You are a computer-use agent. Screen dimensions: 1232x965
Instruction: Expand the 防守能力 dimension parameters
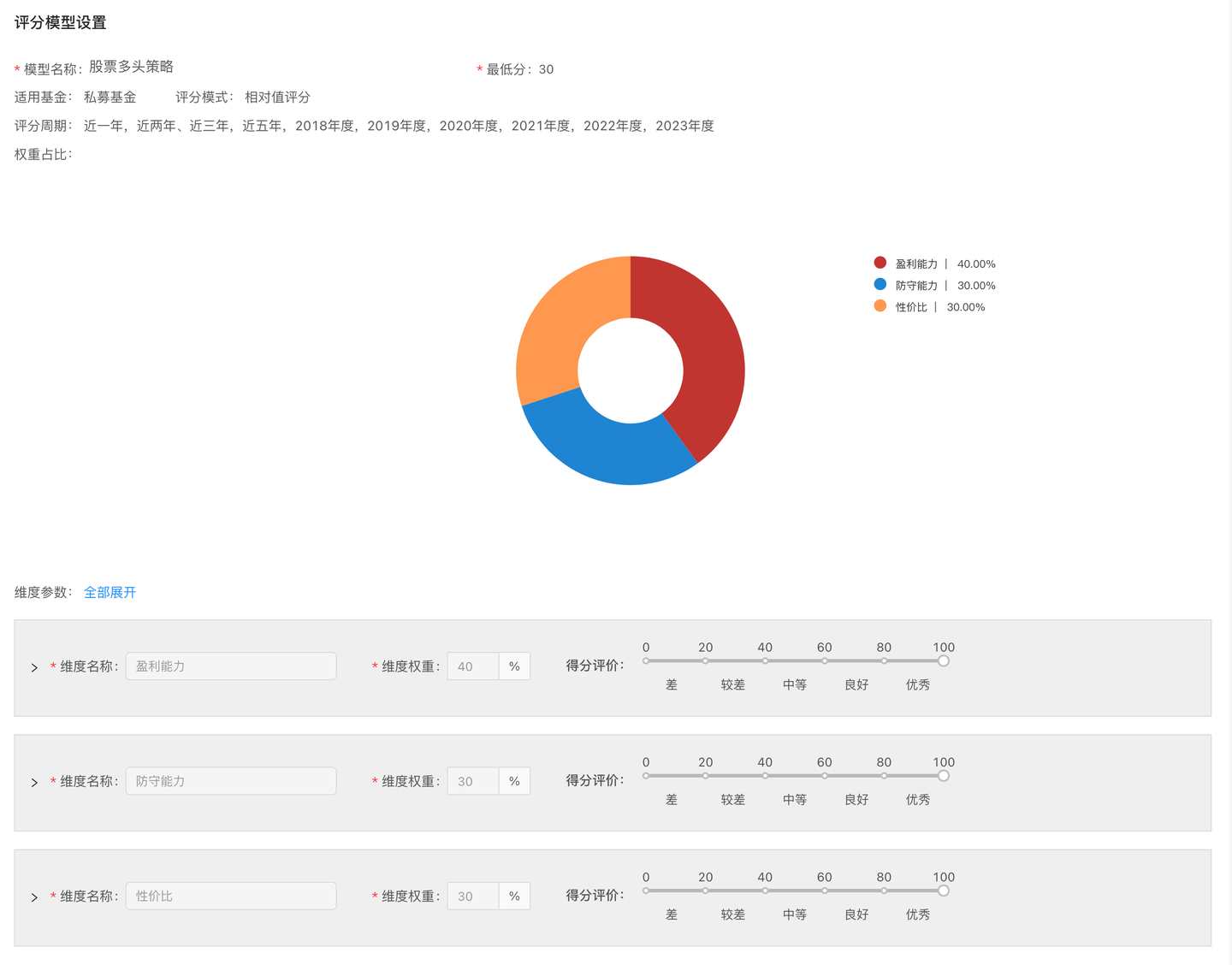tap(34, 783)
